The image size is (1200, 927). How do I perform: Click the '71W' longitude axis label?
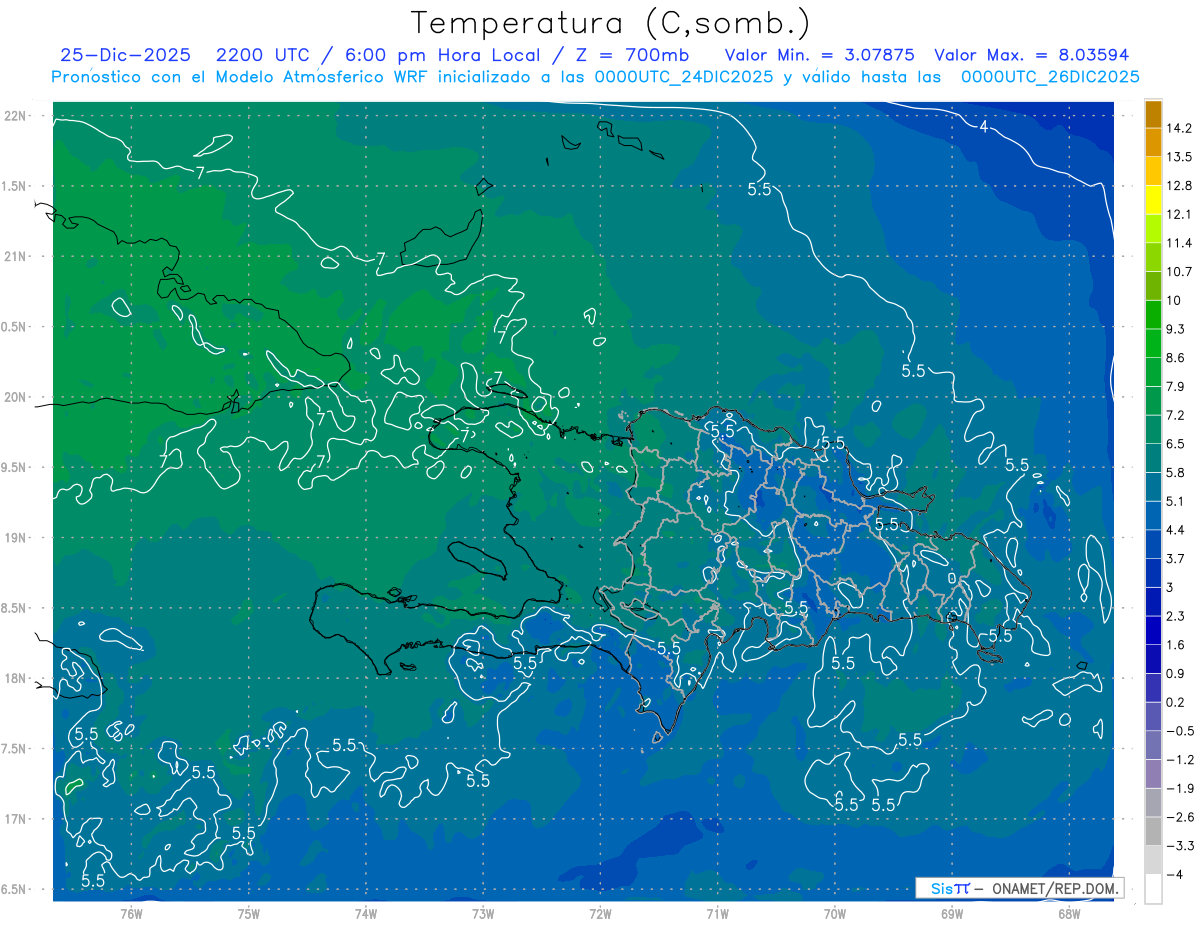[x=717, y=913]
